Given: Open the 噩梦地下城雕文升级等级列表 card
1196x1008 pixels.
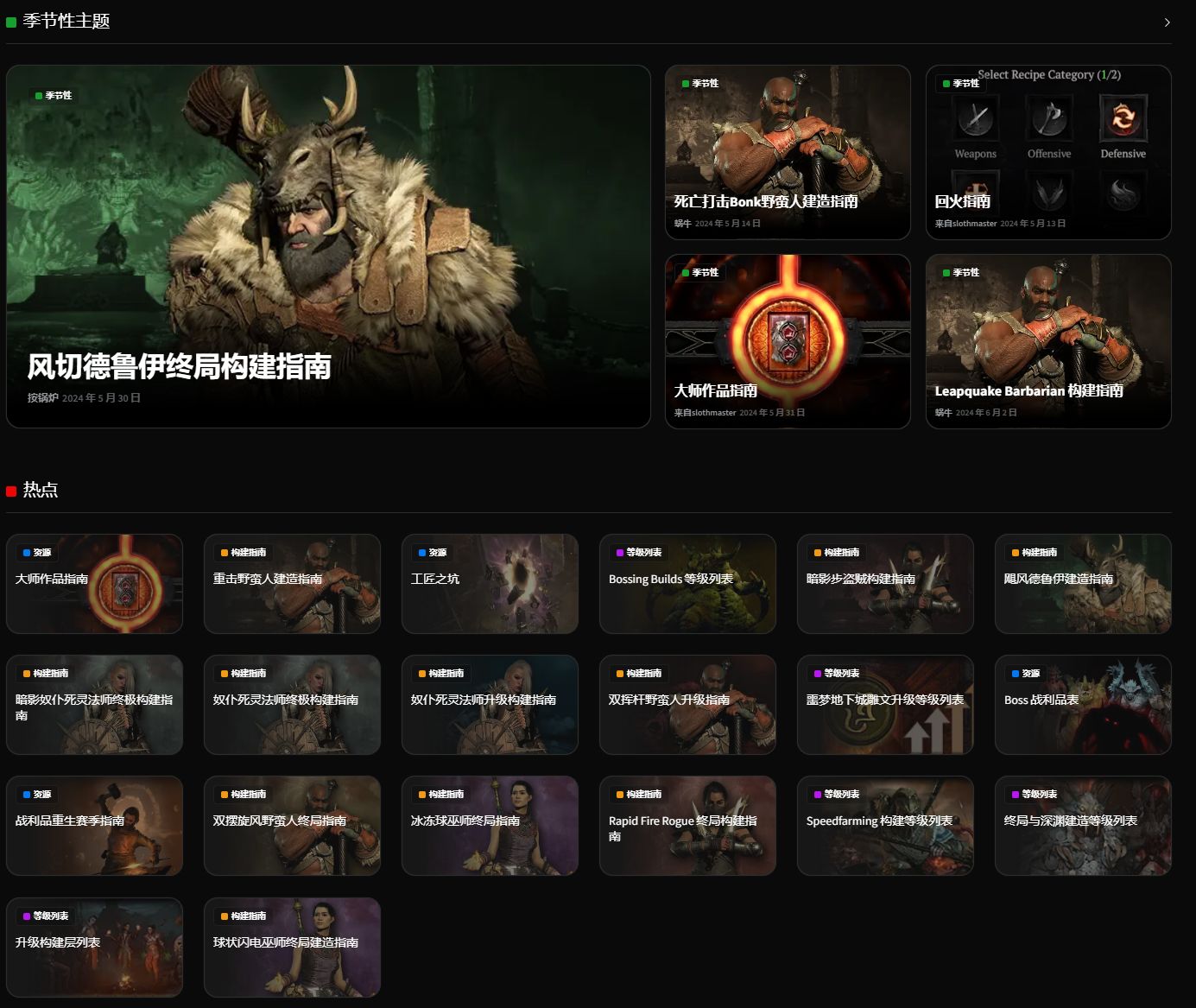Looking at the screenshot, I should point(885,705).
